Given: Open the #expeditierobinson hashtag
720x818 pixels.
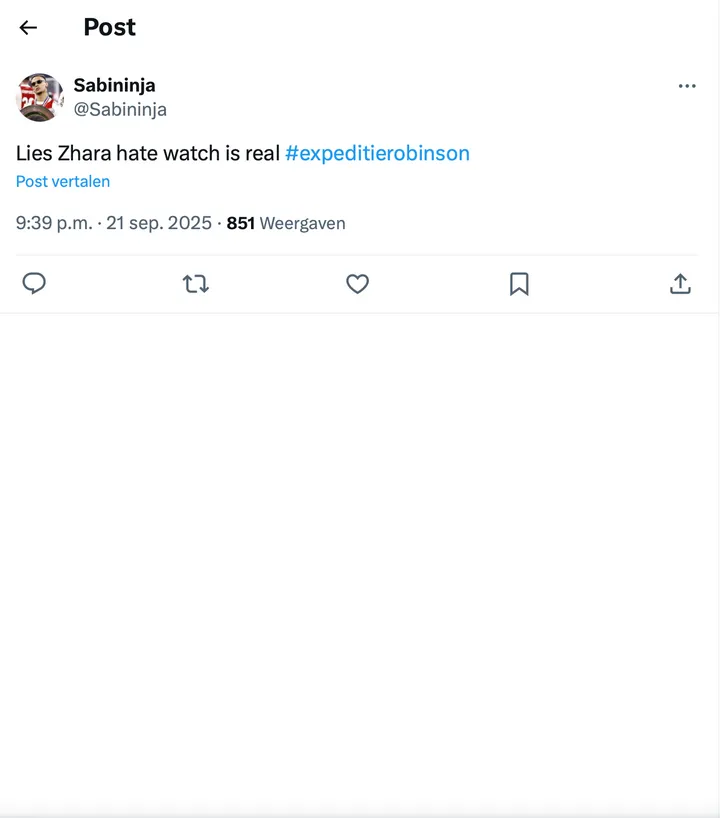Looking at the screenshot, I should (x=377, y=153).
